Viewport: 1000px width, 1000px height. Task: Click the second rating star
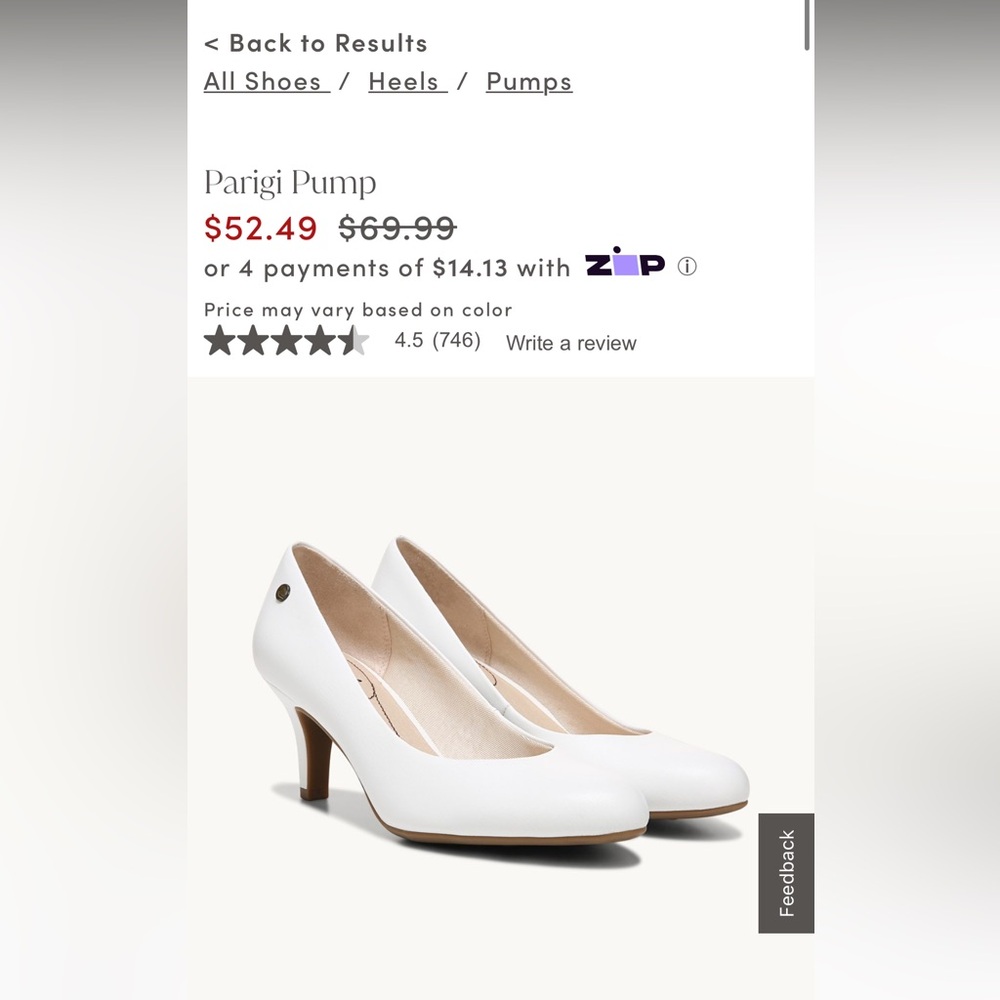coord(251,342)
